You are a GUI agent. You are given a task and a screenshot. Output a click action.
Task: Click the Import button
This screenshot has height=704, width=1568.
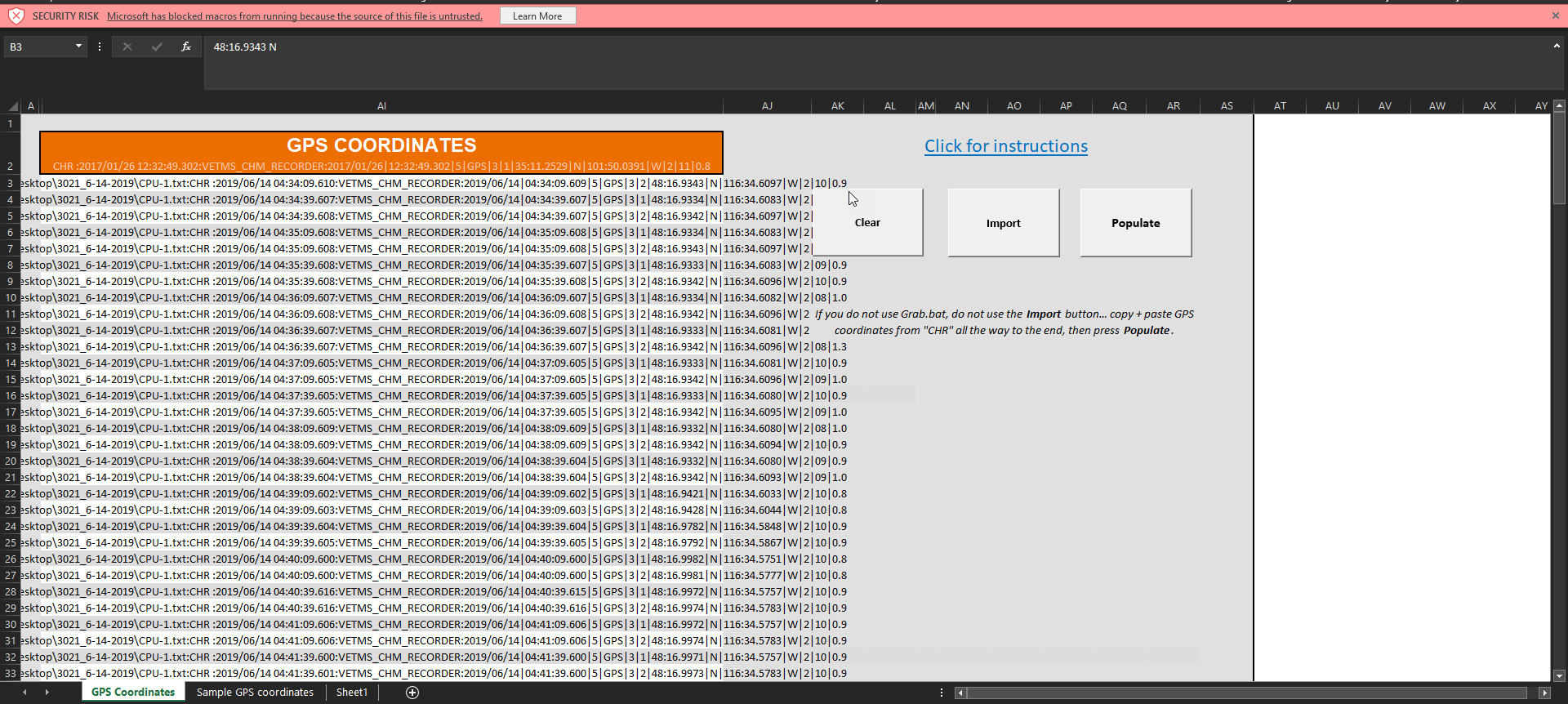[1004, 223]
